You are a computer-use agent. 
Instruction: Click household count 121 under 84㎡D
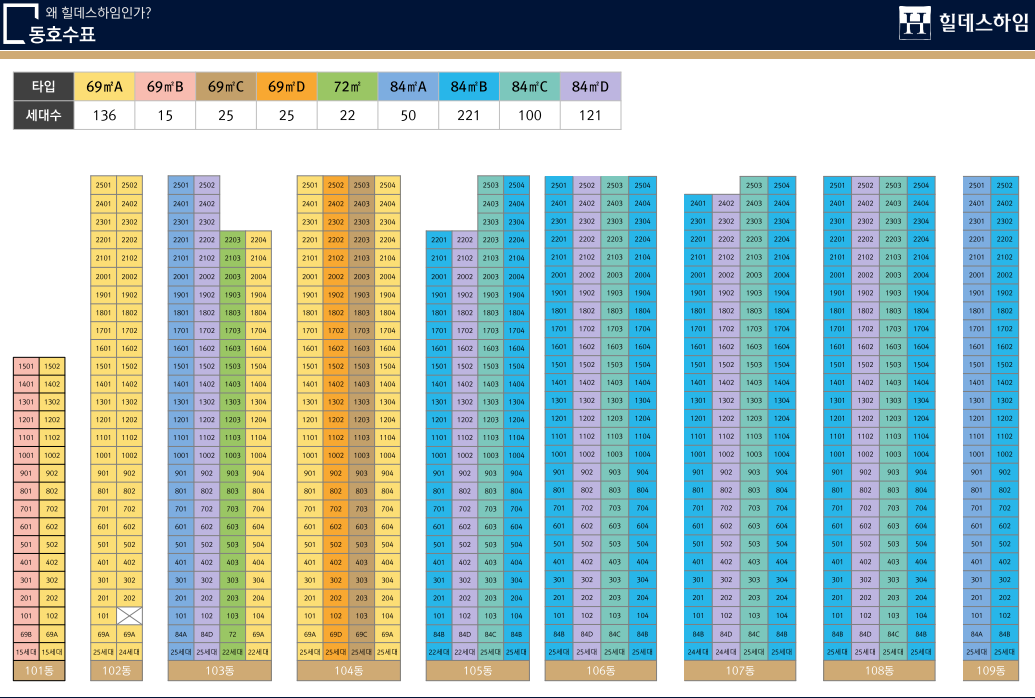[590, 116]
